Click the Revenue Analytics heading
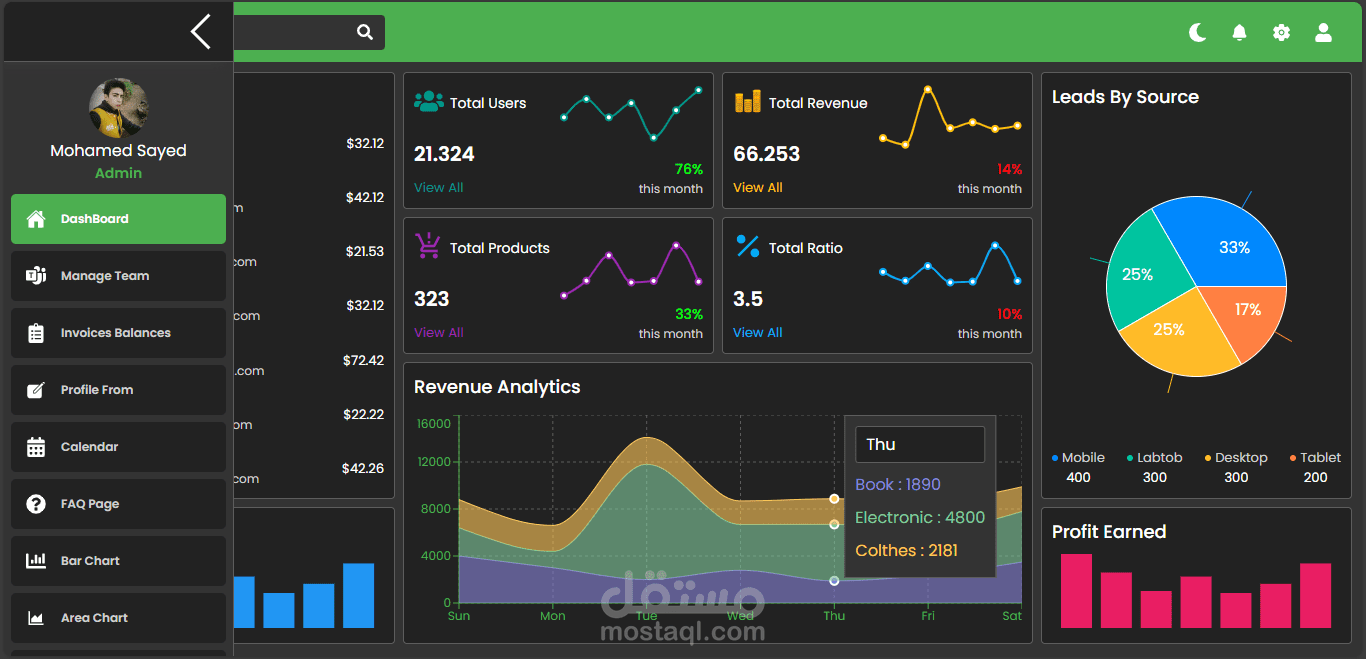 point(497,387)
